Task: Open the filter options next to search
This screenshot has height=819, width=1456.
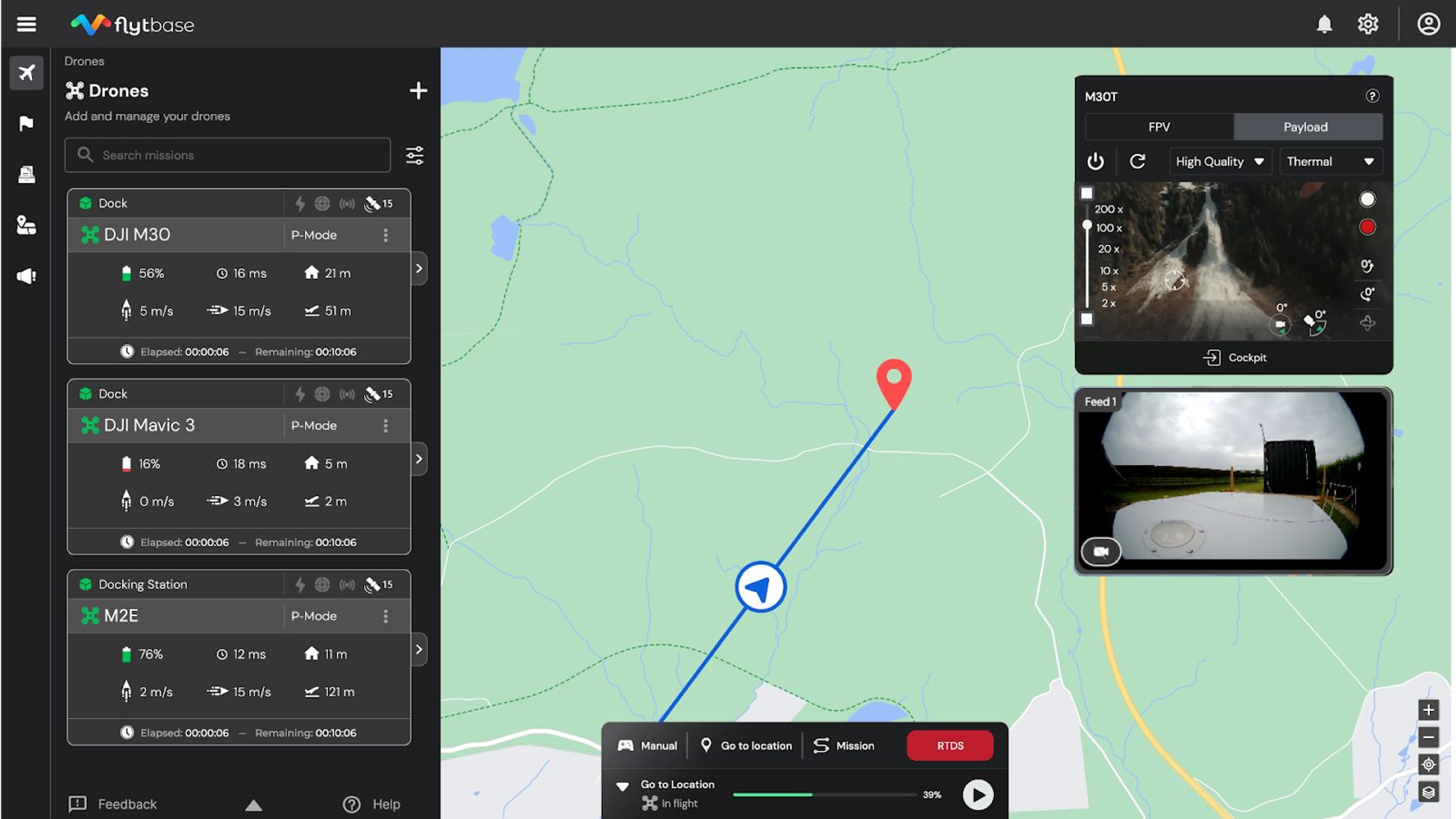Action: (414, 155)
